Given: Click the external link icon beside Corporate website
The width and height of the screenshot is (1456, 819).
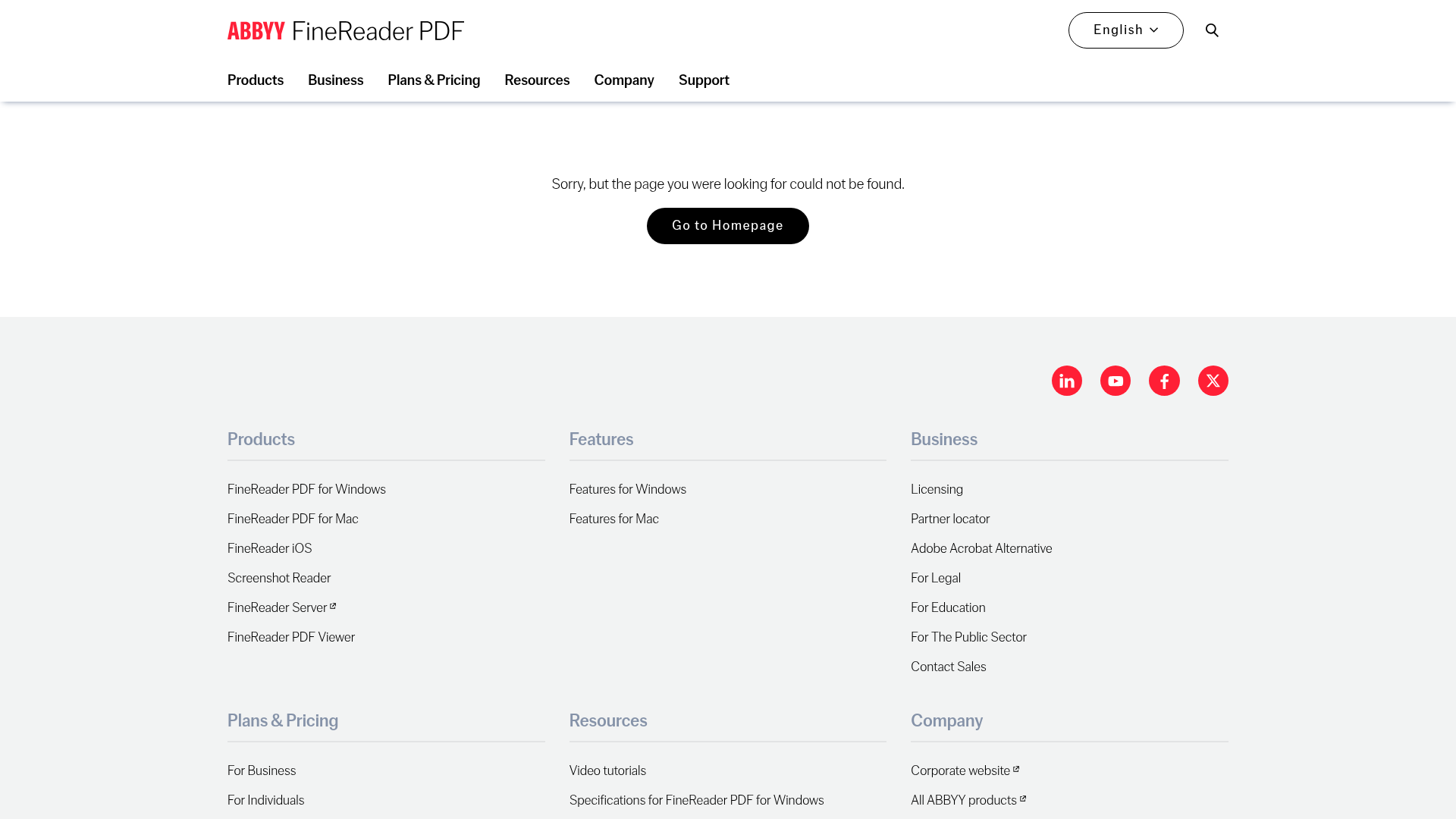Looking at the screenshot, I should 1016,767.
